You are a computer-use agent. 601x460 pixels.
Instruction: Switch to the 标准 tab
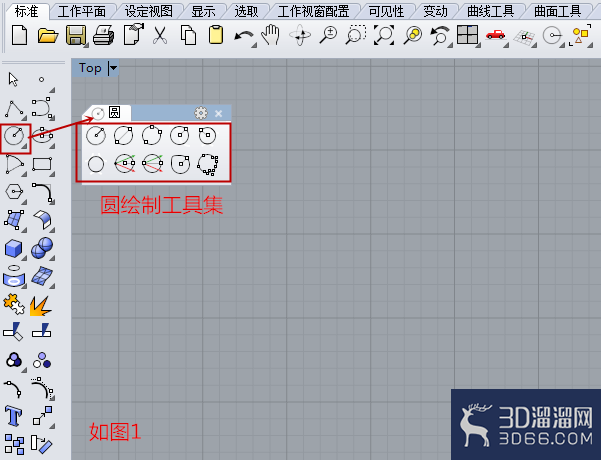[26, 12]
